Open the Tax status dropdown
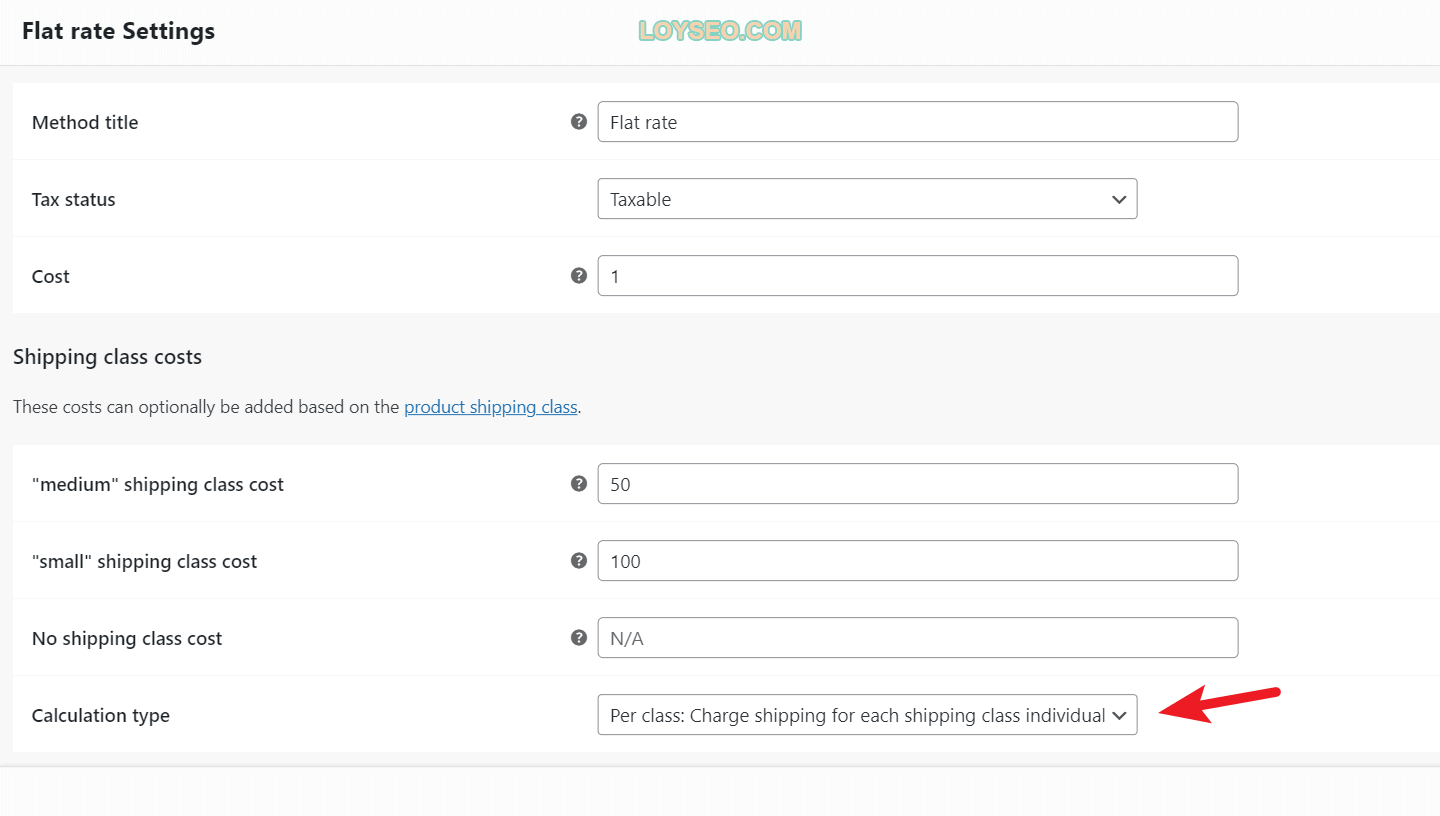 (867, 199)
